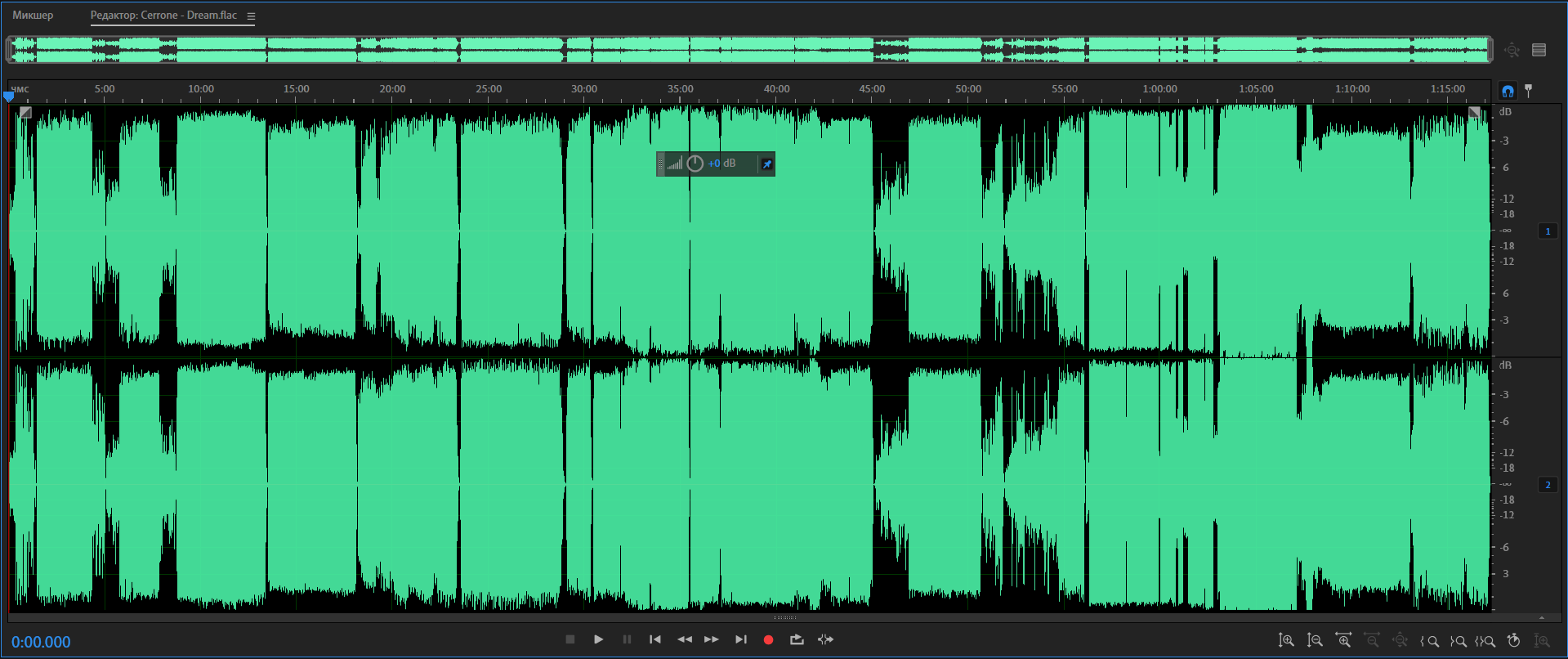The width and height of the screenshot is (1568, 659).
Task: Click the Fast Forward button
Action: tap(712, 639)
